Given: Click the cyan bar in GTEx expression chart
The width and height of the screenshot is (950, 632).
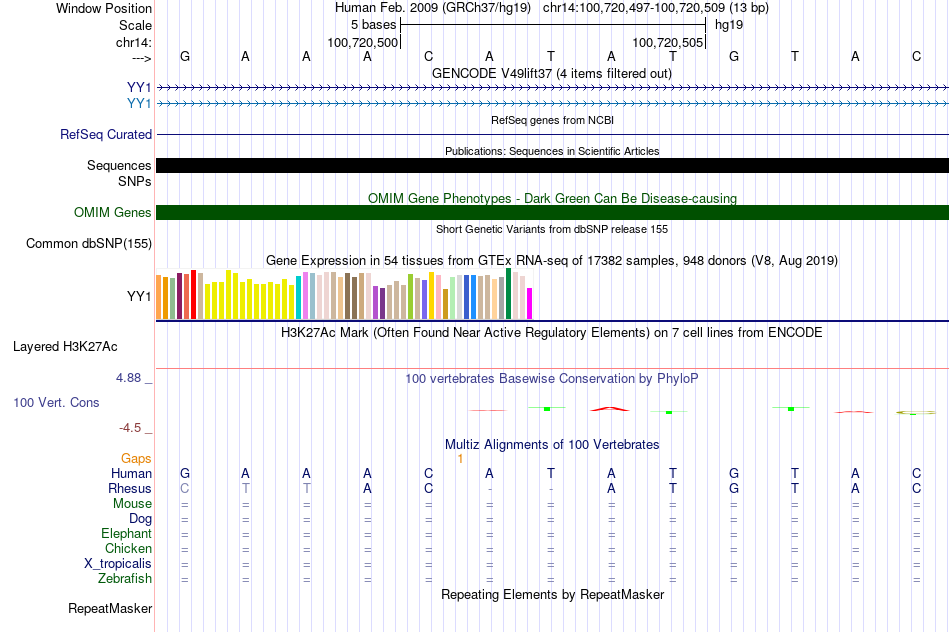Looking at the screenshot, I should pyautogui.click(x=298, y=298).
